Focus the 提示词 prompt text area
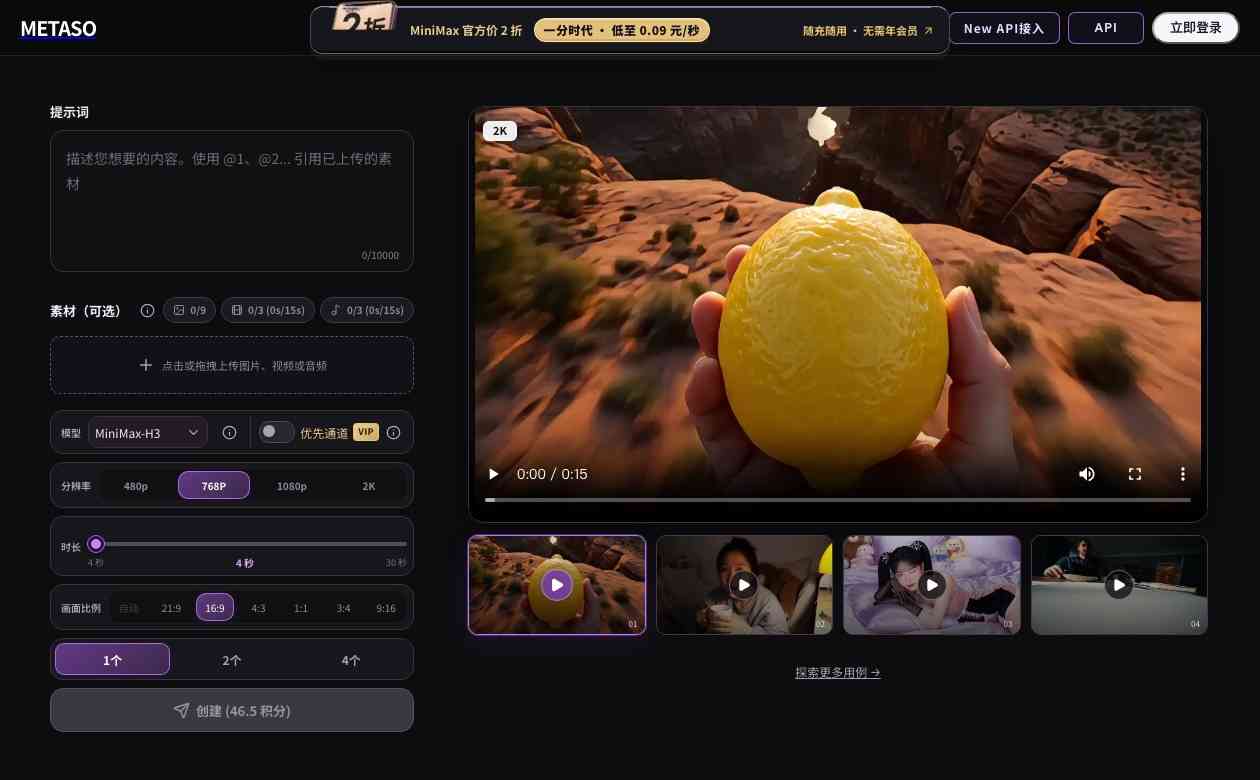The width and height of the screenshot is (1260, 780). pos(232,201)
